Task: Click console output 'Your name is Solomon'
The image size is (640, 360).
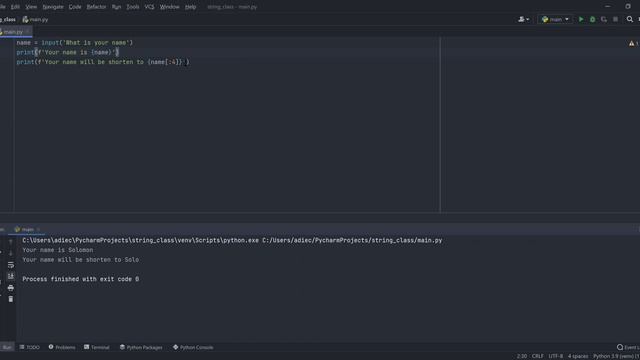Action: 58,250
